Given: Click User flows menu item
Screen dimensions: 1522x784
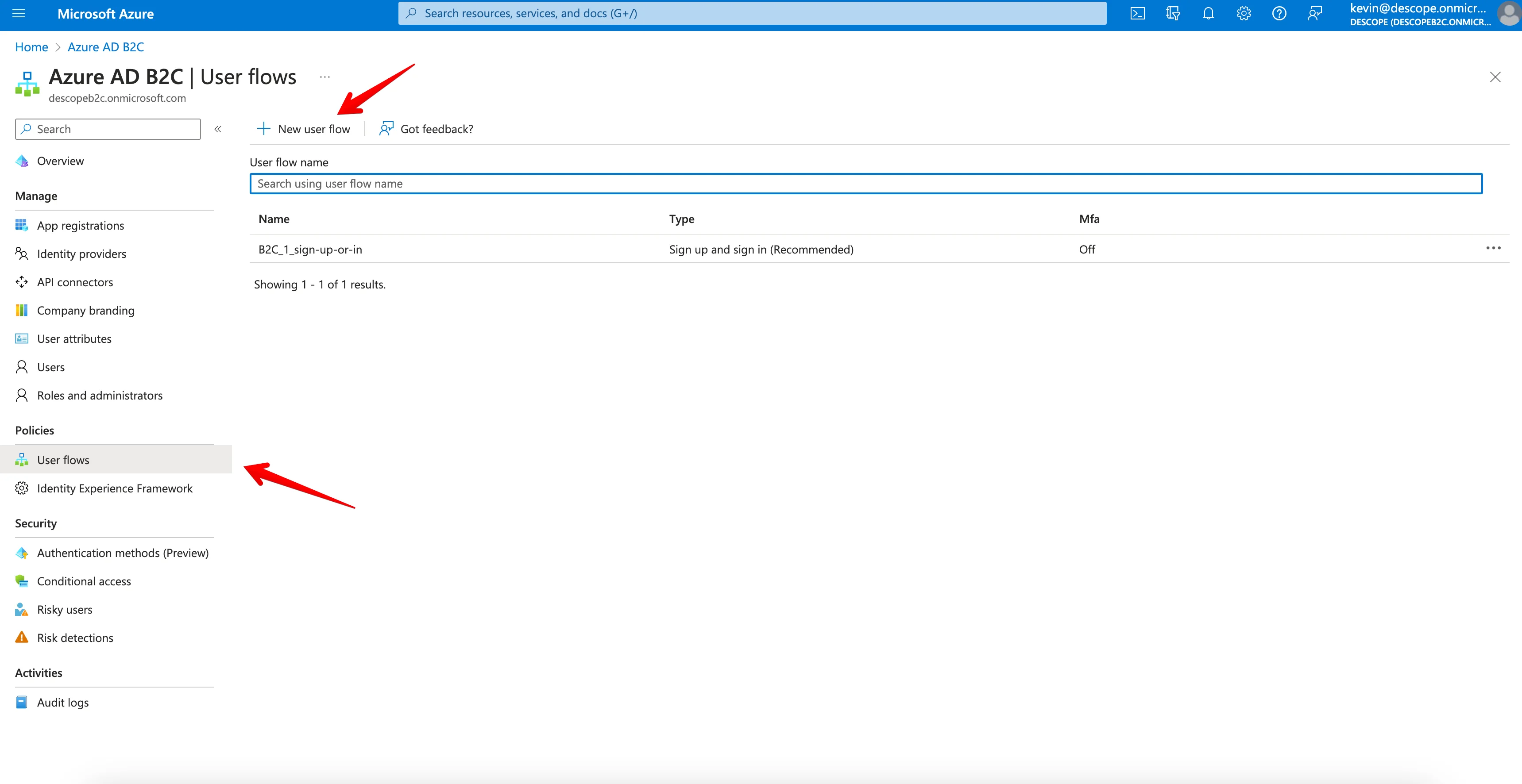Looking at the screenshot, I should 63,459.
